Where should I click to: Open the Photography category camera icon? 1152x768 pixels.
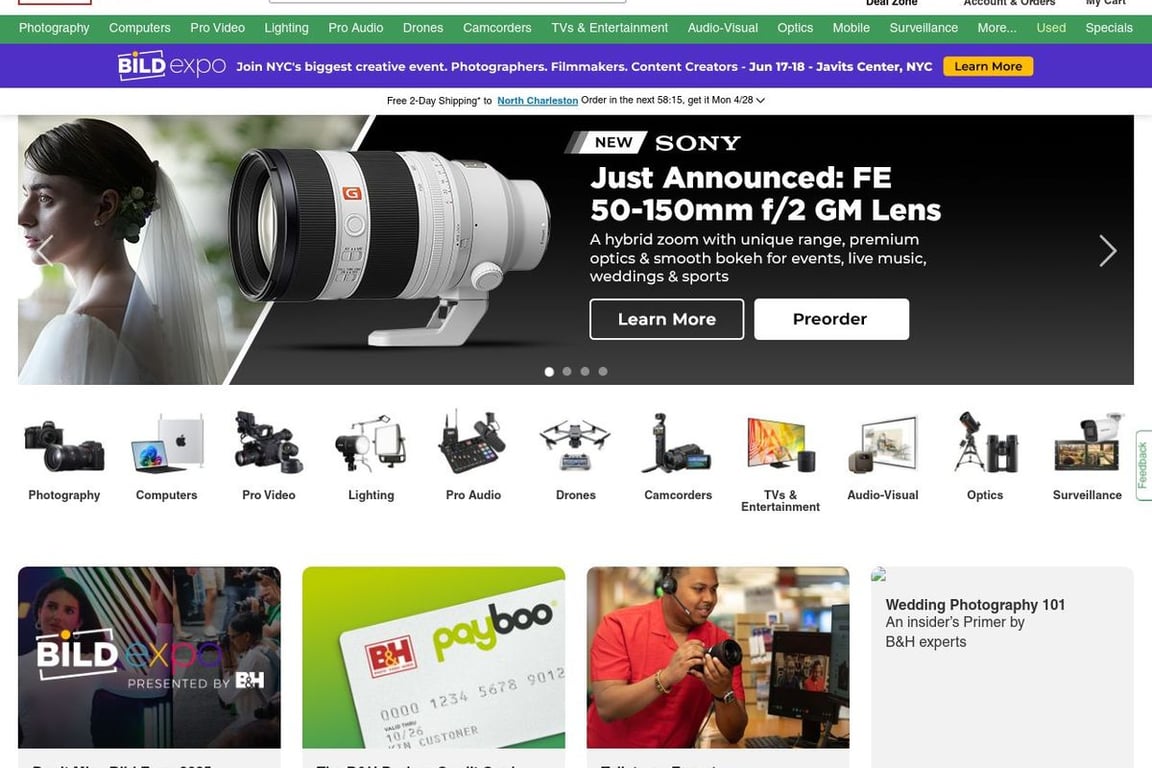tap(64, 445)
